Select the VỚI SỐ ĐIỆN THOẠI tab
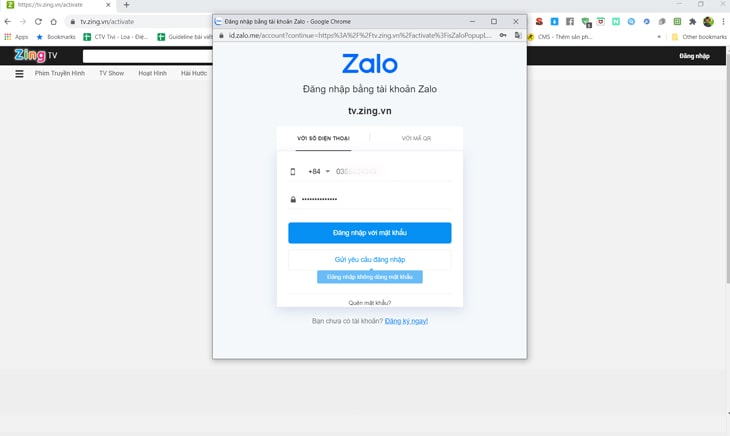 click(323, 138)
